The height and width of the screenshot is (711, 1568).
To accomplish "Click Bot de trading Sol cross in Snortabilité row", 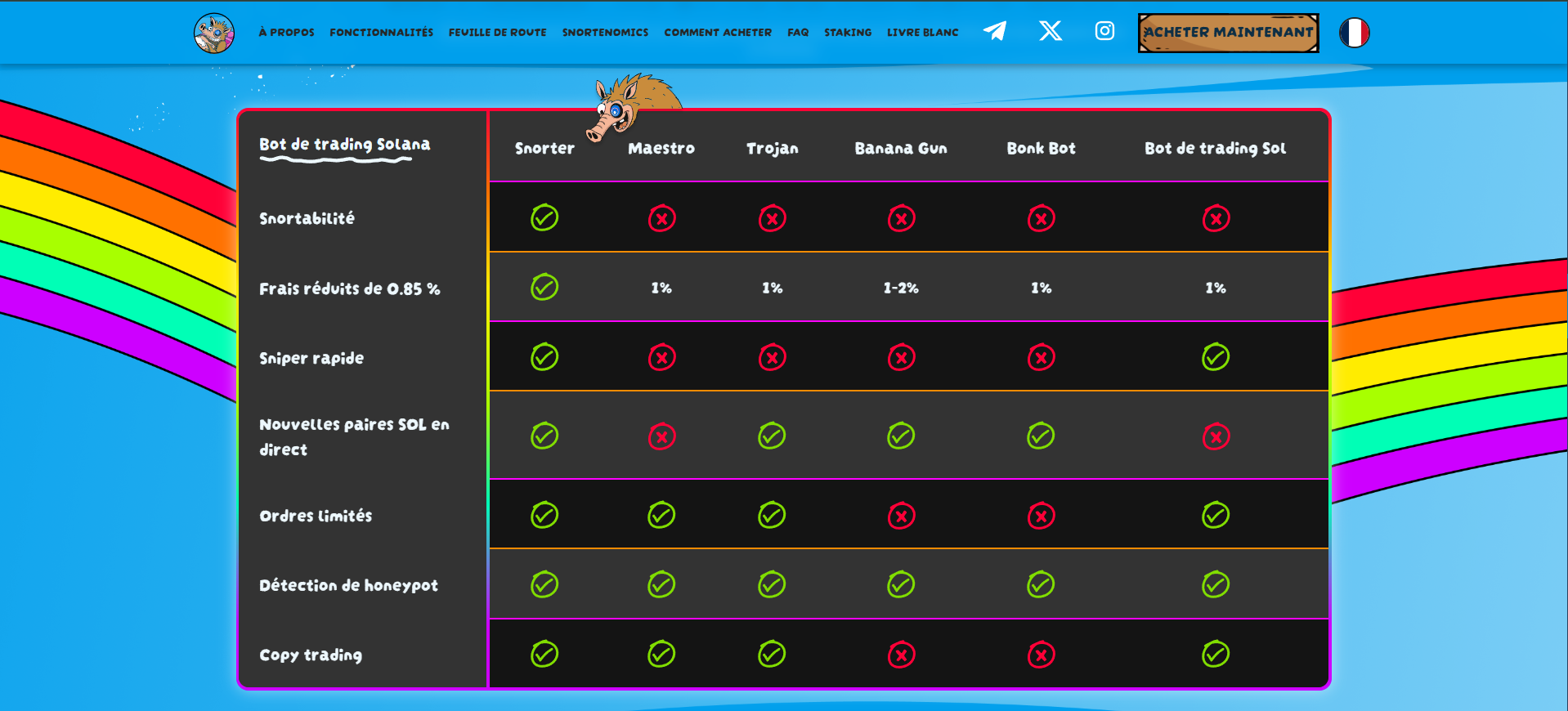I will [1216, 218].
